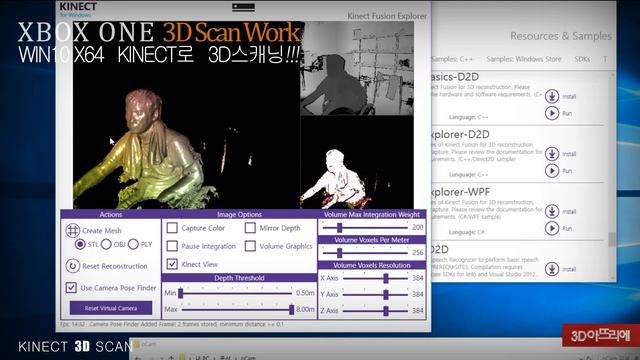Click the camera tracking preview image
Image resolution: width=640 pixels, height=360 pixels.
click(x=357, y=162)
